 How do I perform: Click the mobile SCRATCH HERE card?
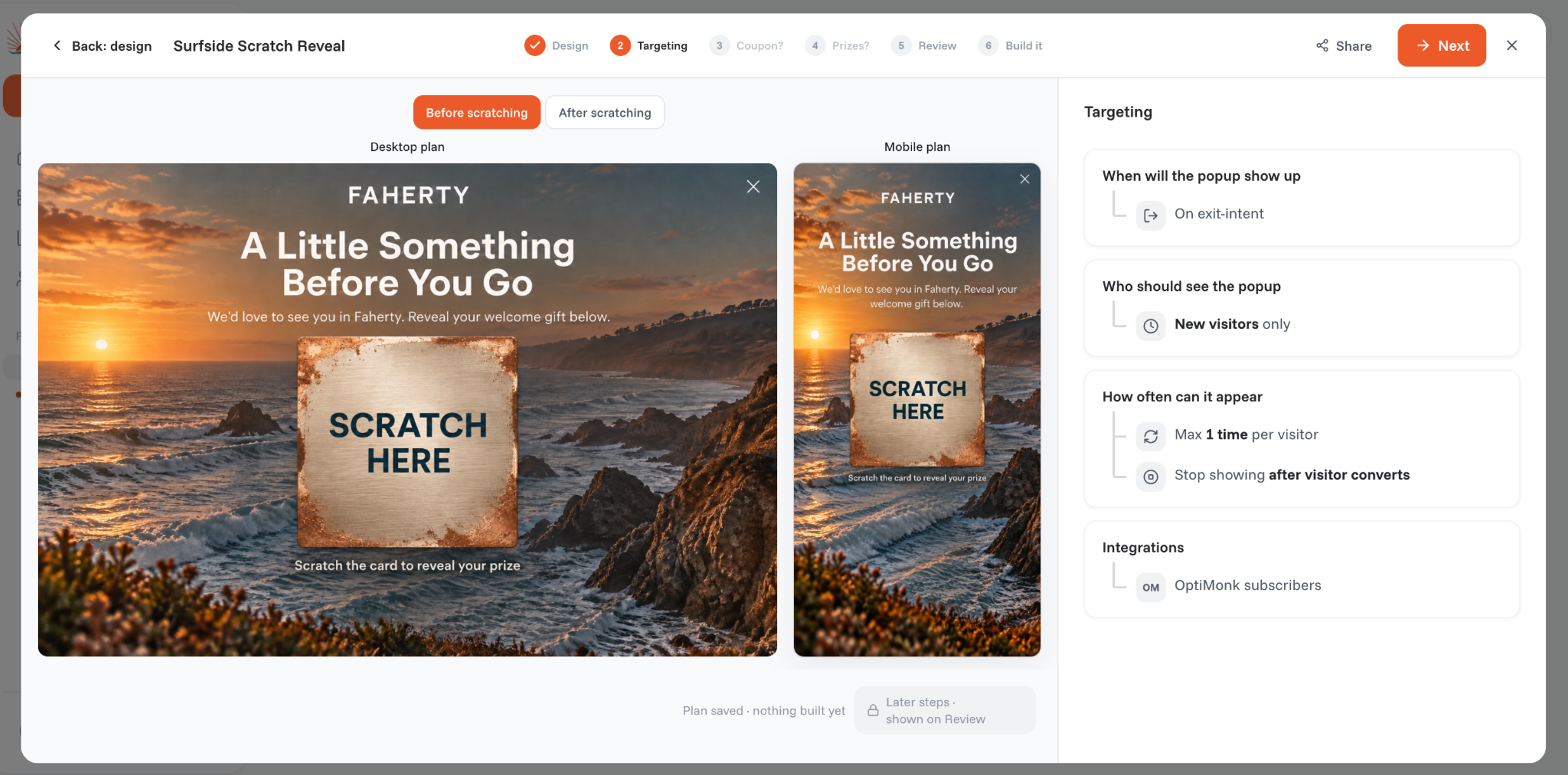click(917, 399)
